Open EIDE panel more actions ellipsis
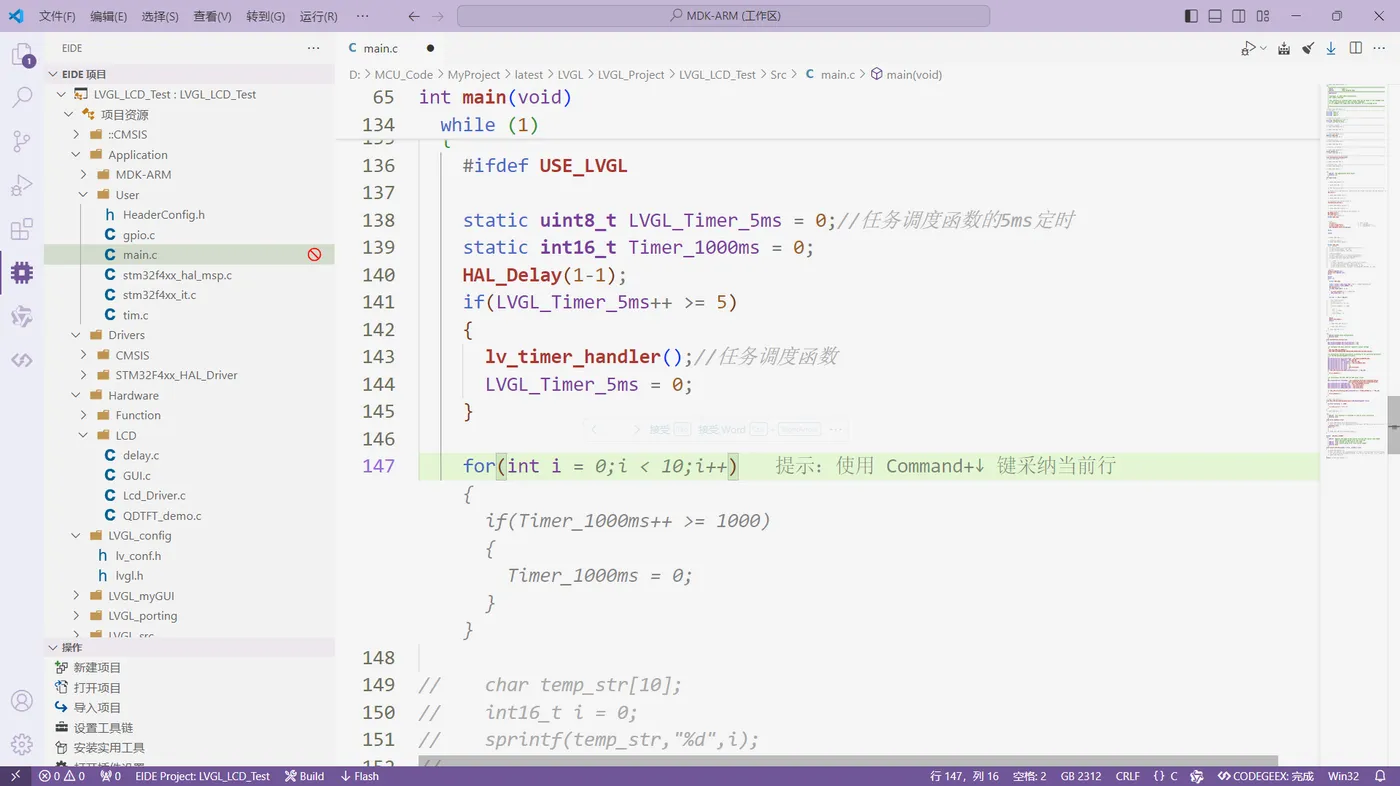This screenshot has width=1400, height=786. (x=314, y=48)
